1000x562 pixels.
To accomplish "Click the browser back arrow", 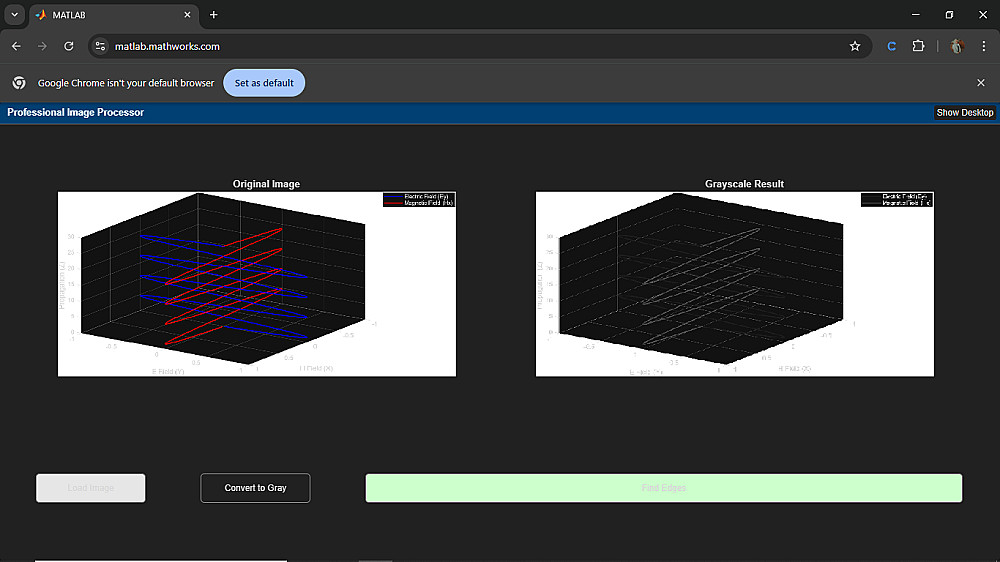I will [16, 46].
